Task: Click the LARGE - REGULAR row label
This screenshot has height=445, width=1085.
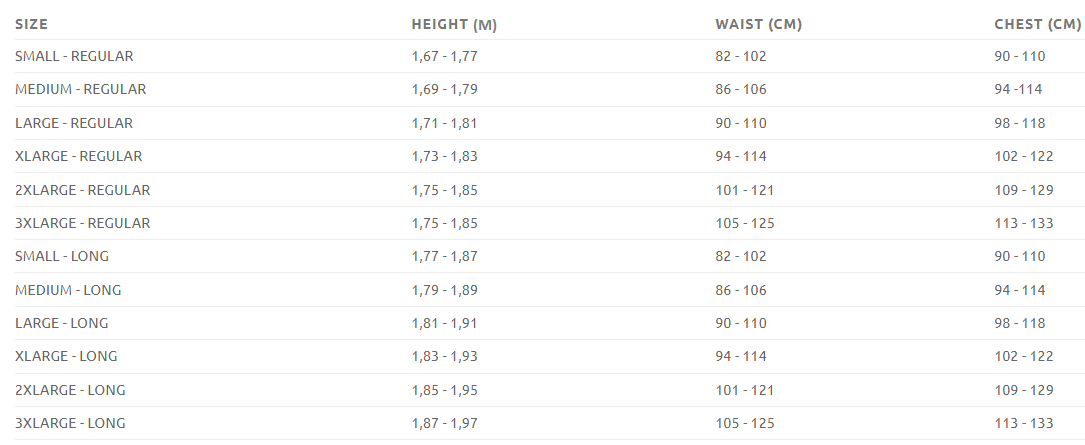Action: click(74, 123)
